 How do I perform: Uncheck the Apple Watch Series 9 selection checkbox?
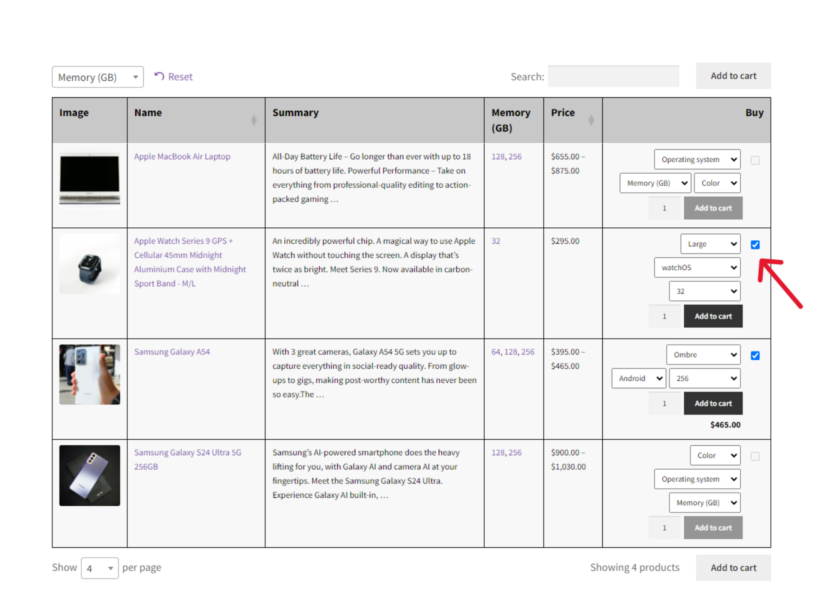pyautogui.click(x=755, y=244)
